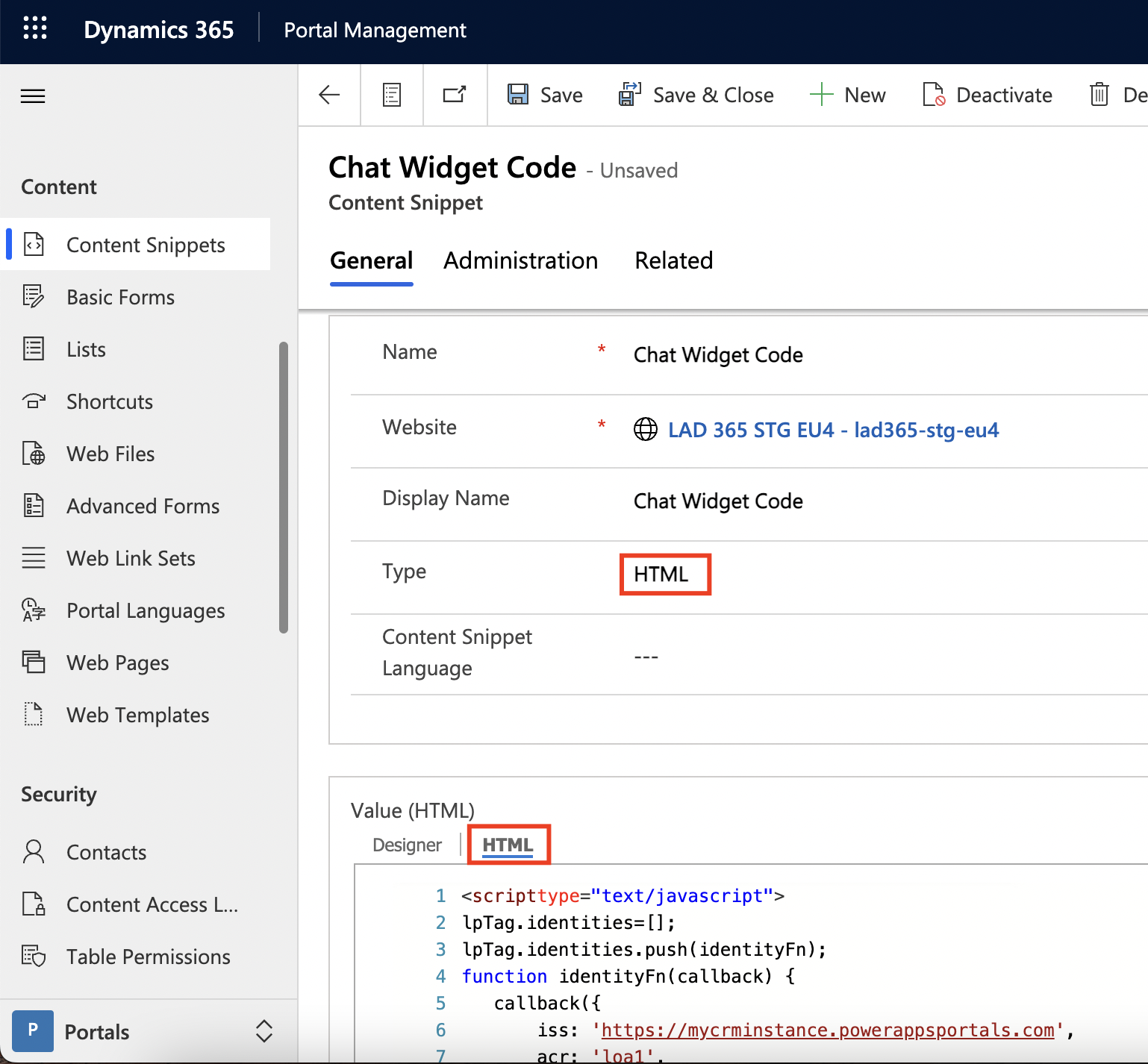Click the Lists sidebar icon
Image resolution: width=1148 pixels, height=1064 pixels.
[34, 348]
